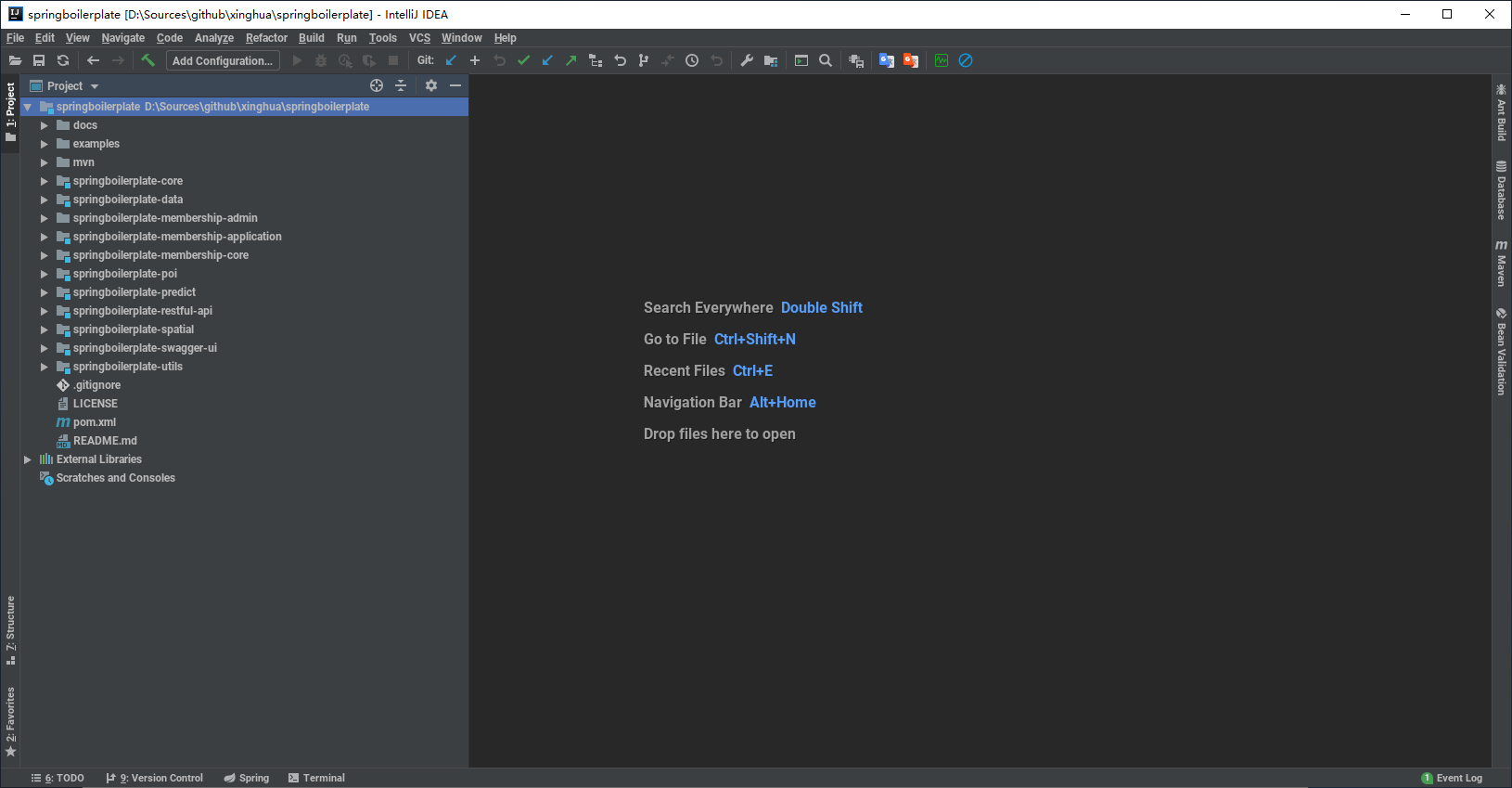The width and height of the screenshot is (1512, 788).
Task: Open the Refactor menu
Action: click(266, 38)
